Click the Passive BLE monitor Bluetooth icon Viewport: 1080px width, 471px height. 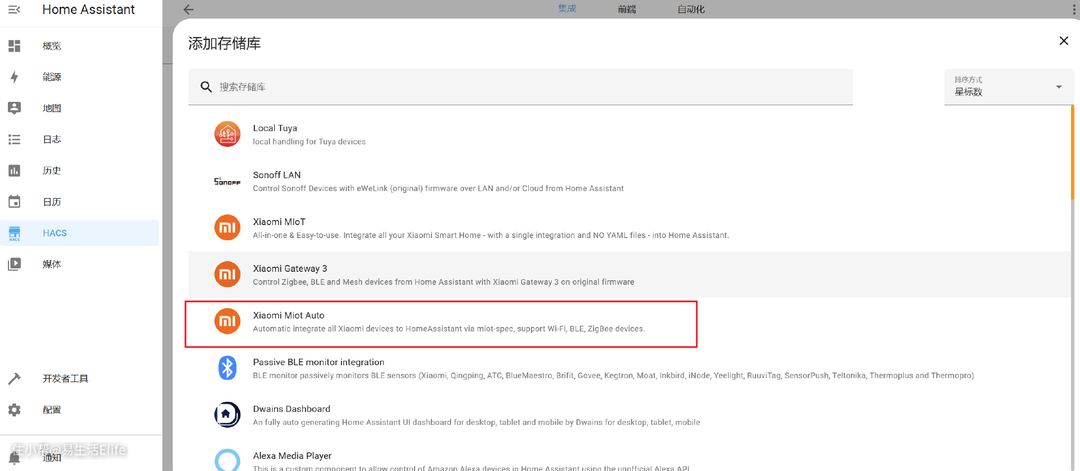coord(227,368)
